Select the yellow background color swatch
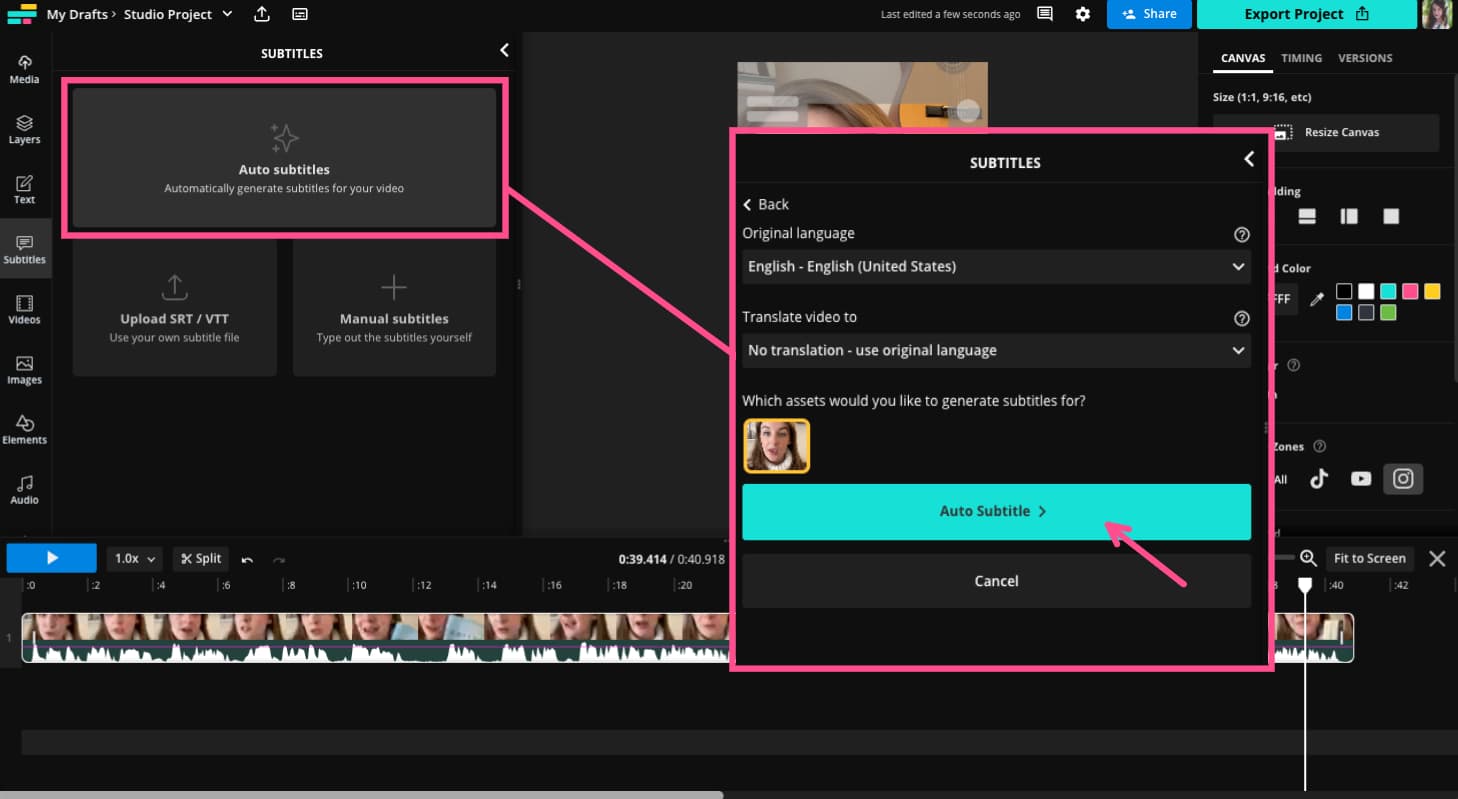The height and width of the screenshot is (799, 1458). pyautogui.click(x=1432, y=291)
